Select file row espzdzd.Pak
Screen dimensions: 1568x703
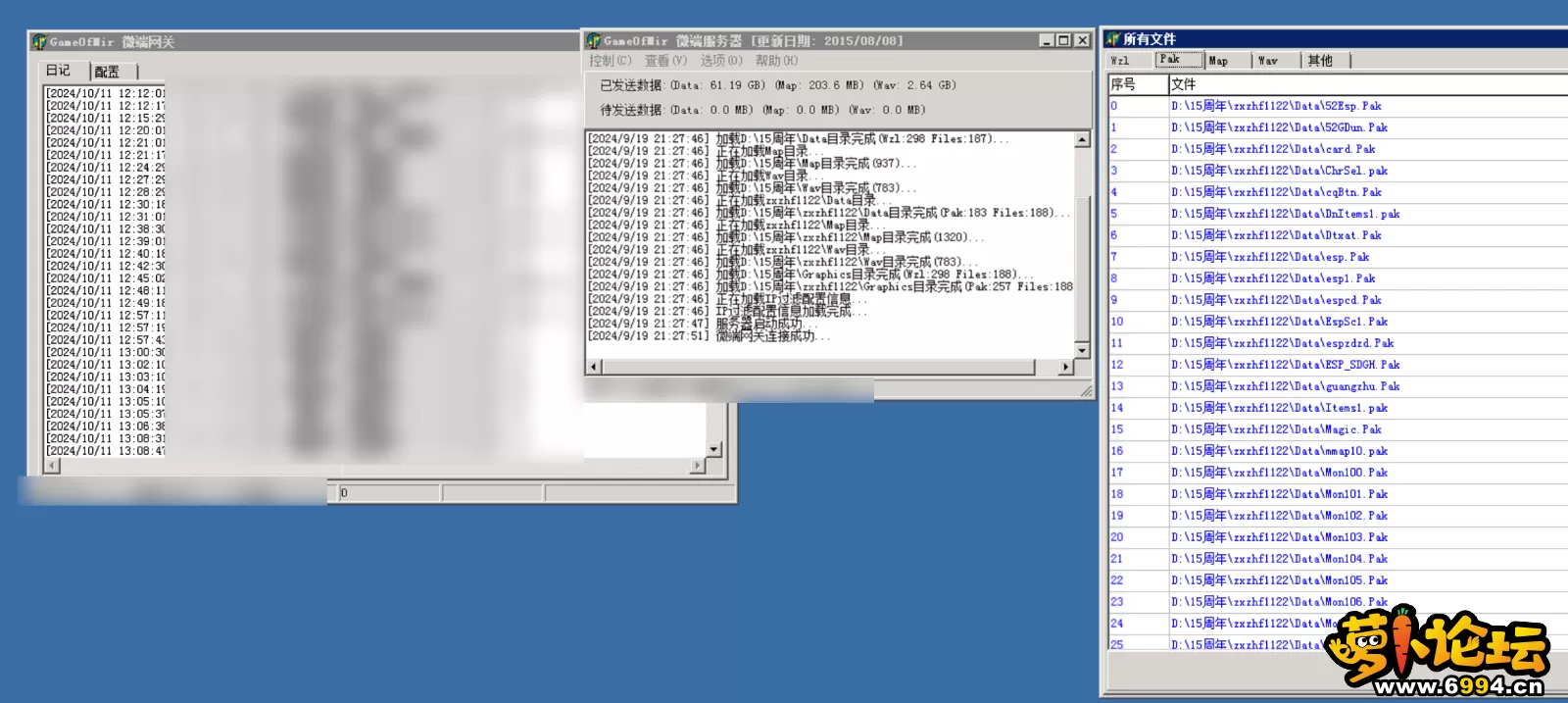pyautogui.click(x=1338, y=343)
